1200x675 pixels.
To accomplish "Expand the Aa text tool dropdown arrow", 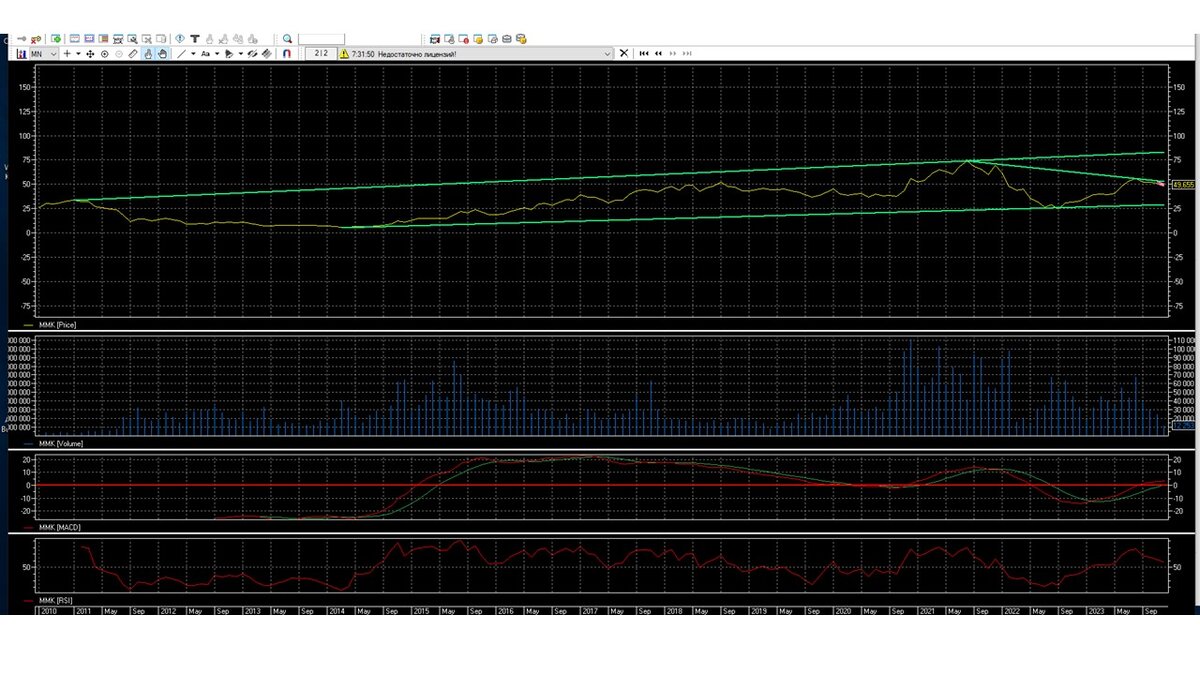I will 217,53.
